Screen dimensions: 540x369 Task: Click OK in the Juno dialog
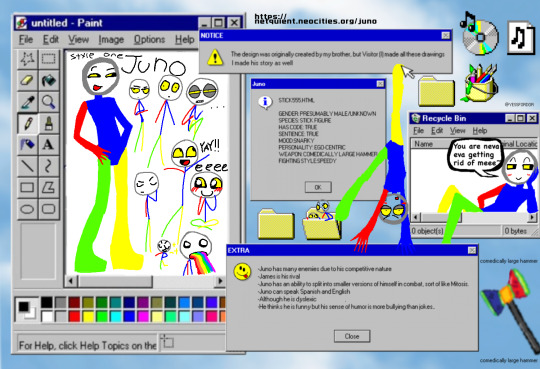[318, 187]
